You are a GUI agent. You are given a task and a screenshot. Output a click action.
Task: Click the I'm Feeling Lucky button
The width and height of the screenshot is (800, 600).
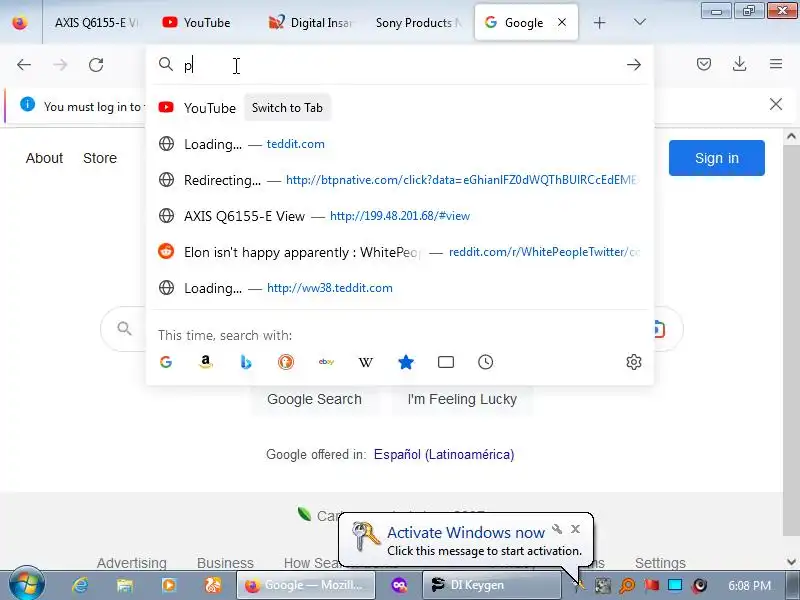coord(462,399)
